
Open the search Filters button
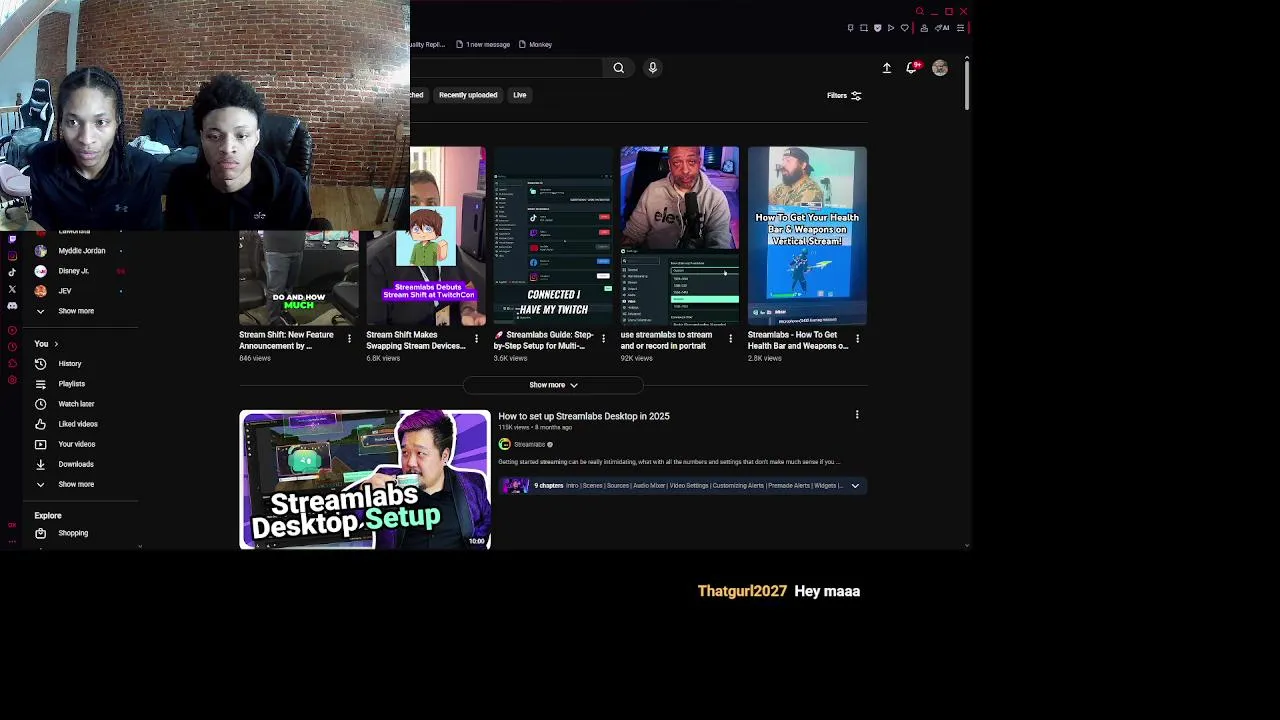844,95
